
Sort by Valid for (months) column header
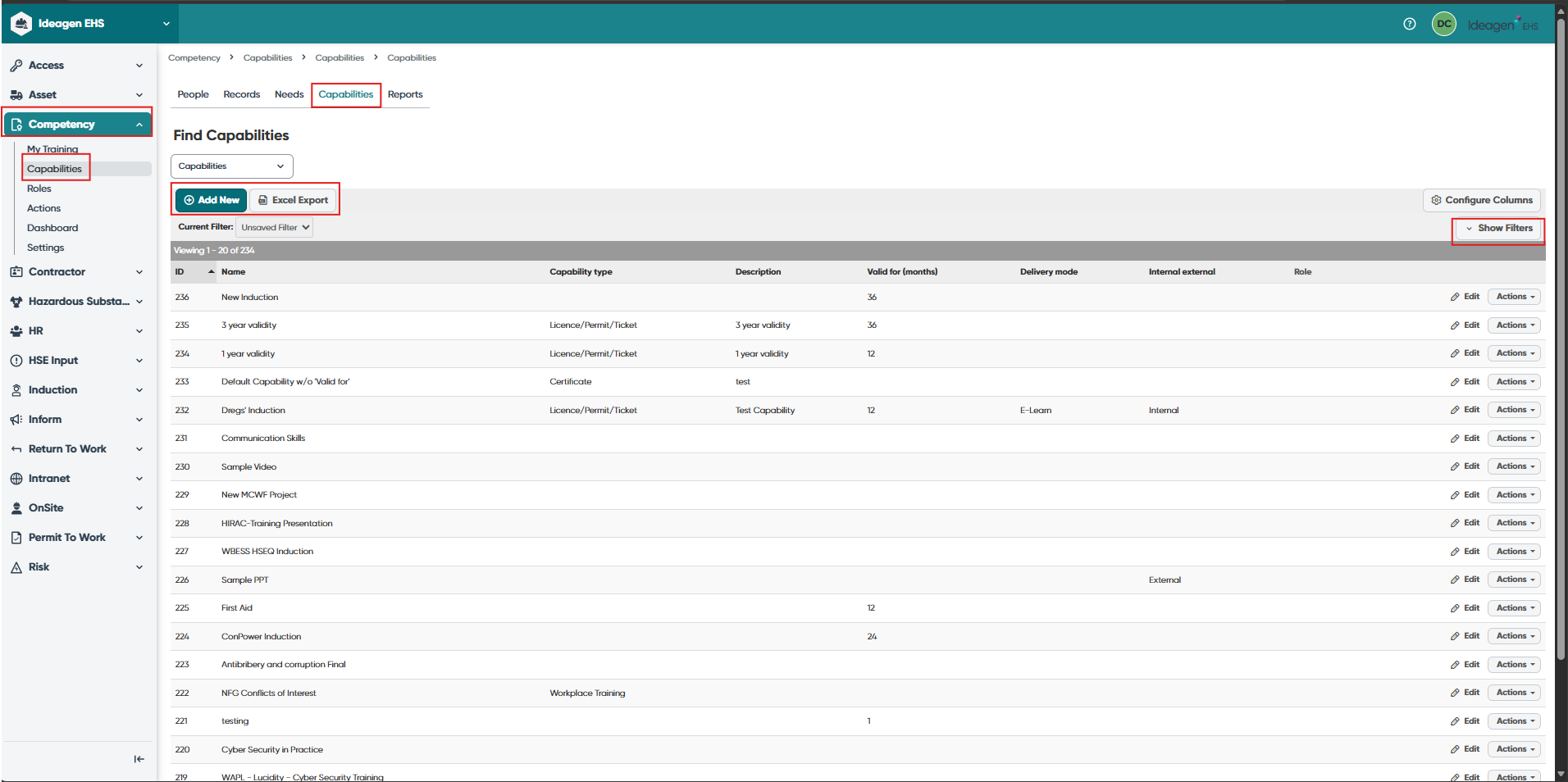pos(902,272)
